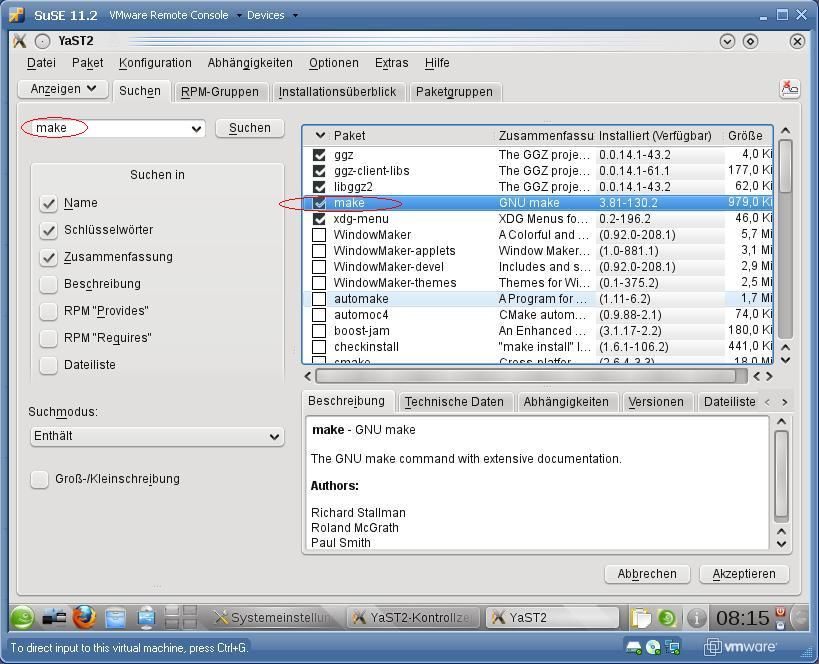Enable the Dateiliste search option
The height and width of the screenshot is (664, 819).
pyautogui.click(x=49, y=365)
